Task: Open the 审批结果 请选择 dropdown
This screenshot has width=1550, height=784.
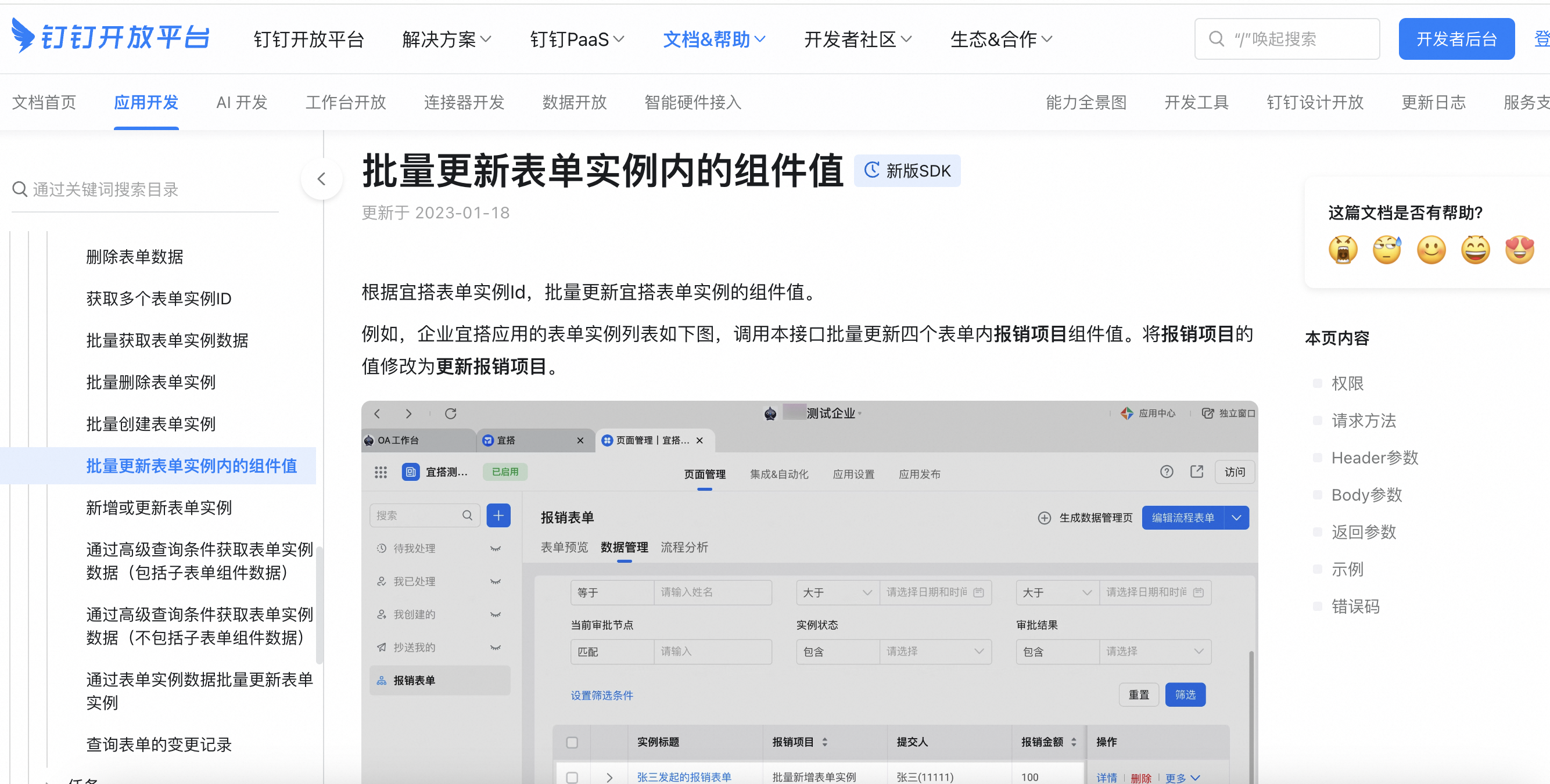Action: coord(1155,652)
